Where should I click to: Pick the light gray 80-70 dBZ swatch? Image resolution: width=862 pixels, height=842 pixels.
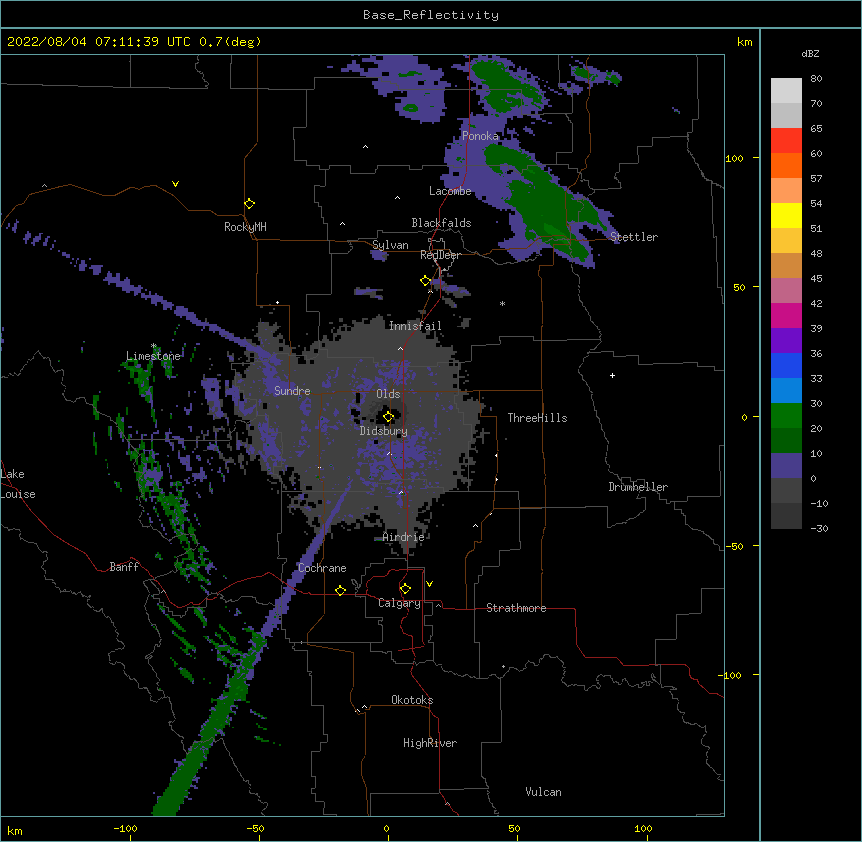(786, 91)
